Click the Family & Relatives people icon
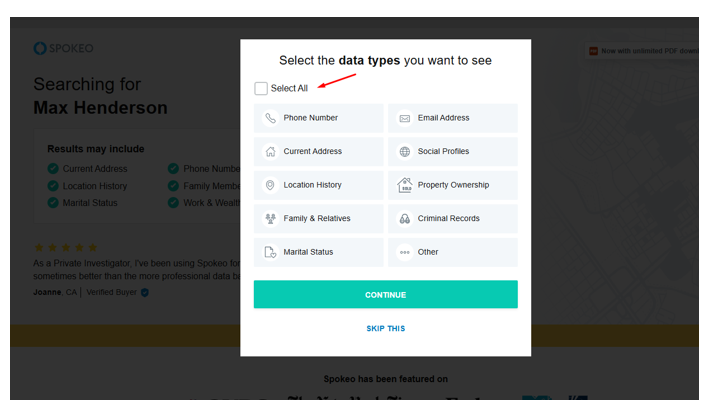Image resolution: width=709 pixels, height=407 pixels. (x=270, y=219)
